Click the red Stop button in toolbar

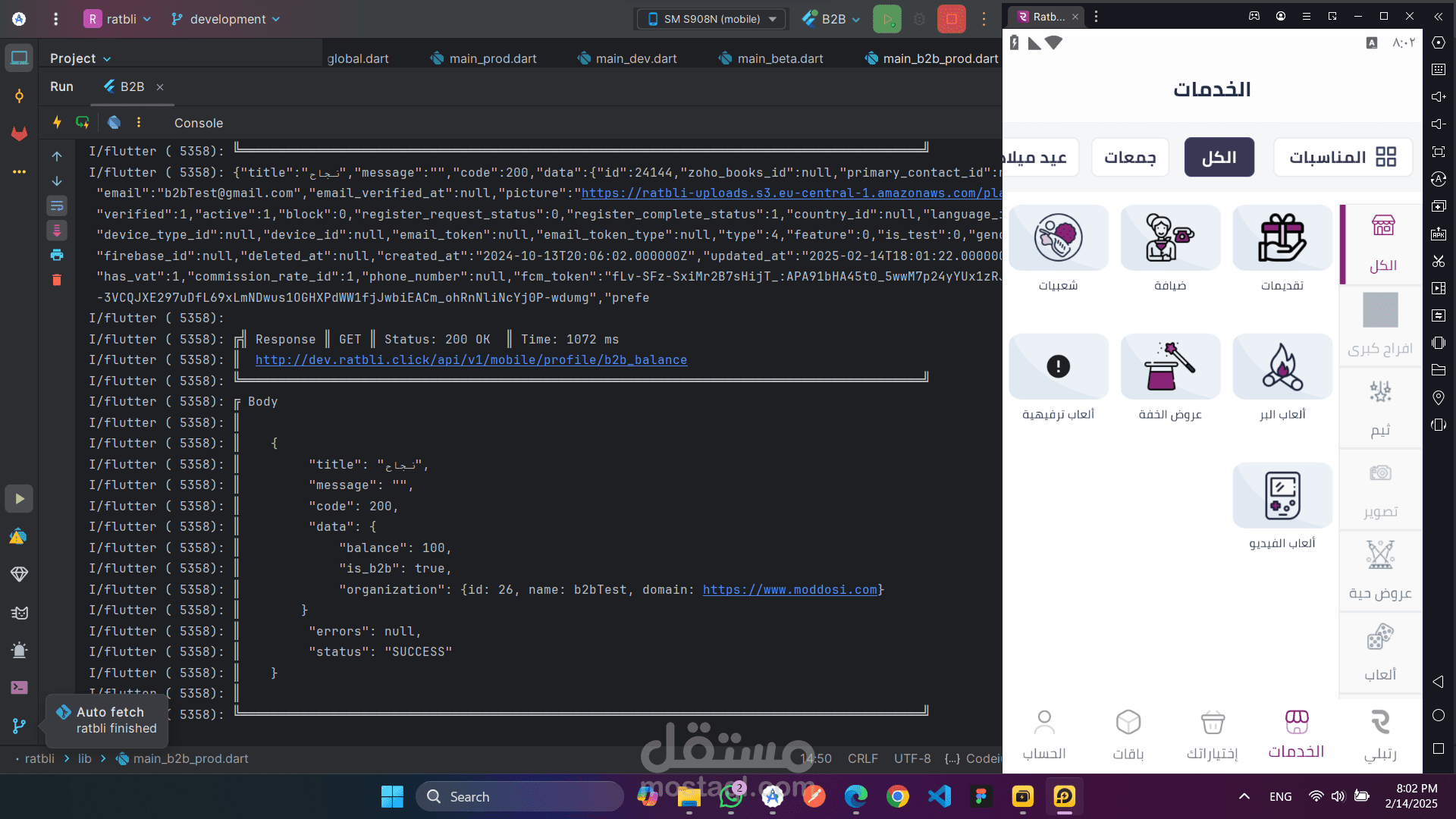[951, 19]
